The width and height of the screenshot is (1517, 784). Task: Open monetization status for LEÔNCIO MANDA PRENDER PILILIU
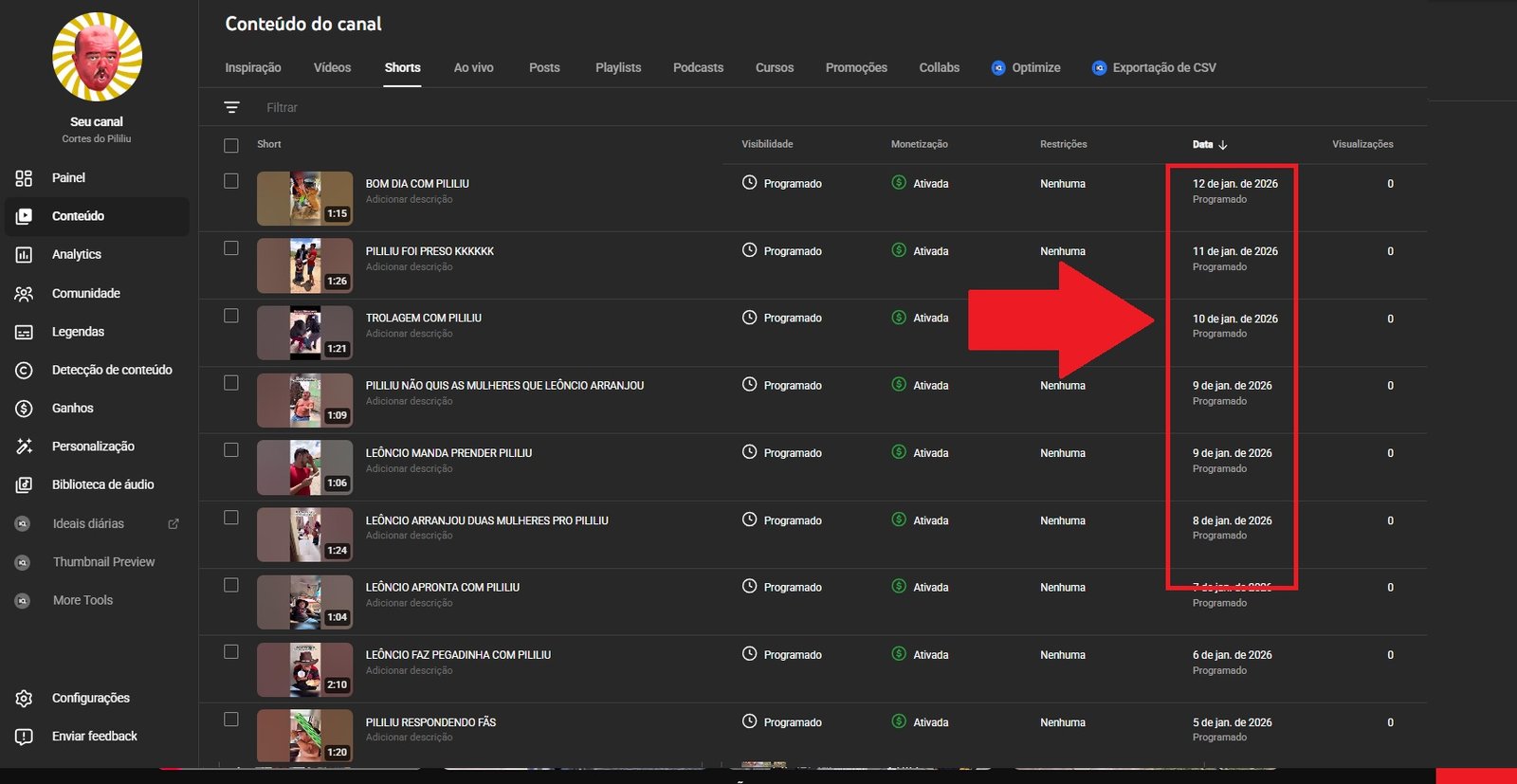tap(920, 453)
